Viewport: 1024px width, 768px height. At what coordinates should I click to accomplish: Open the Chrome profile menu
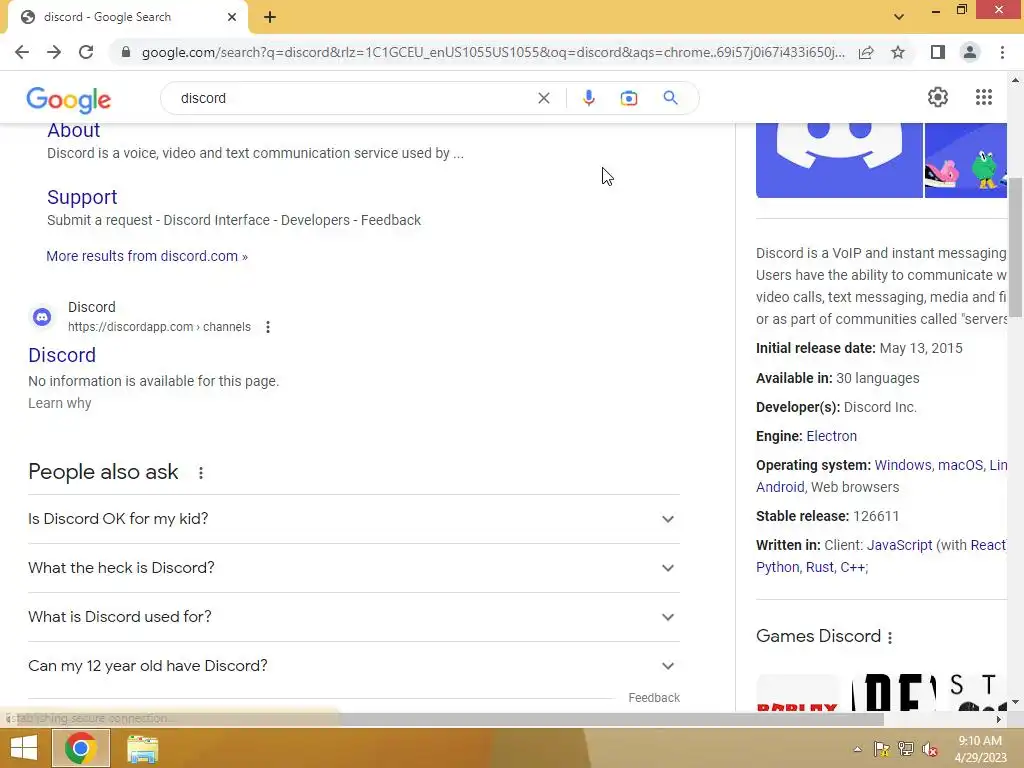click(970, 52)
